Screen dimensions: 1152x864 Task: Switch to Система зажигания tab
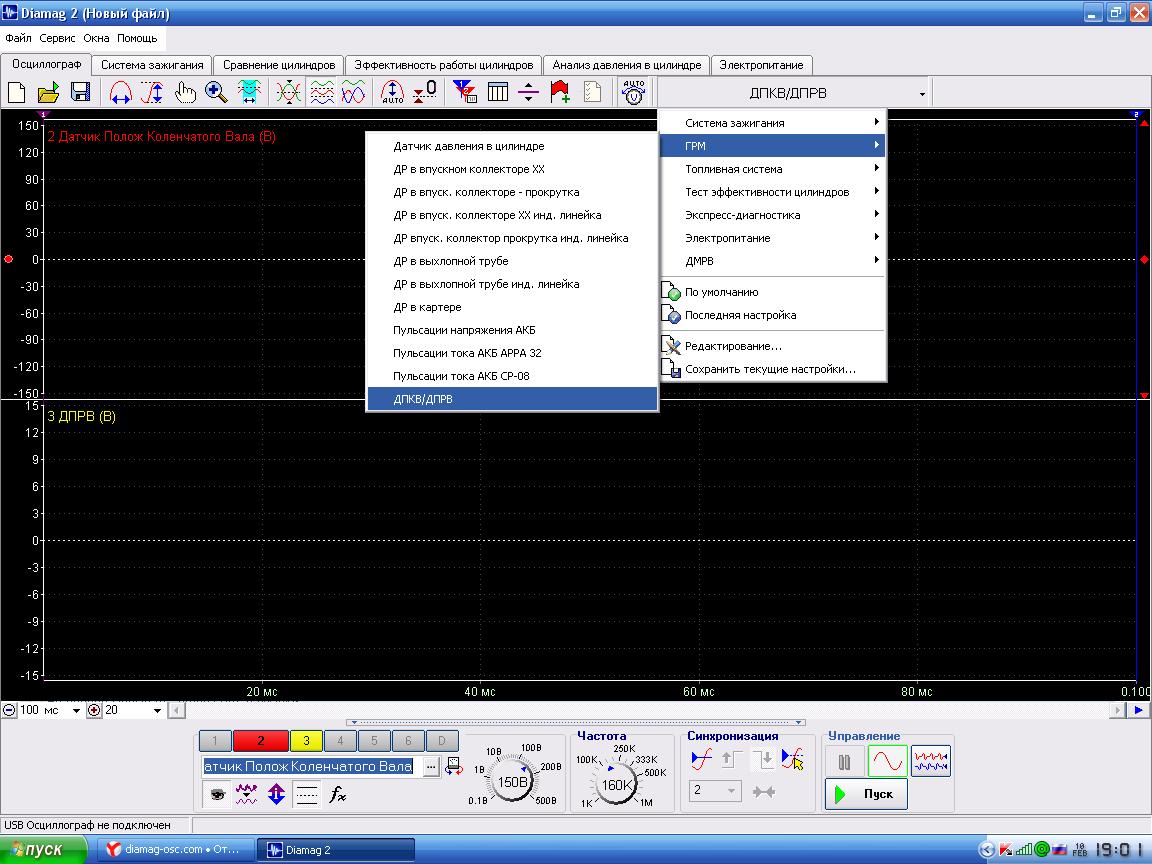tap(152, 65)
